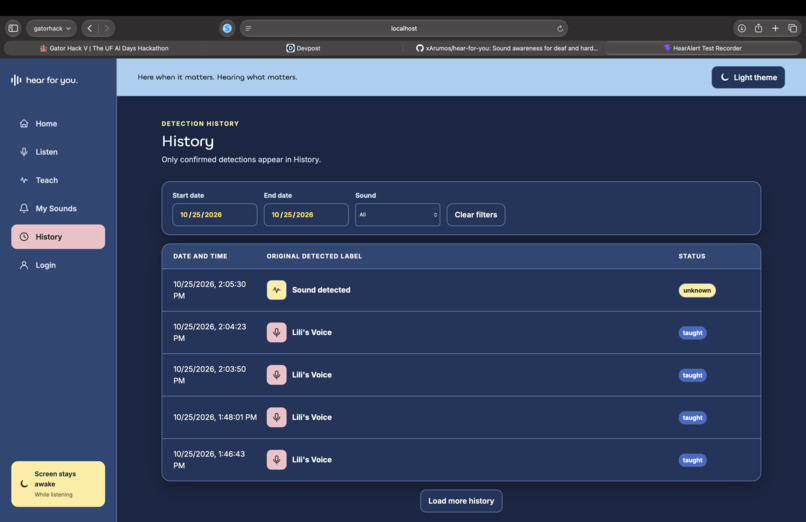Viewport: 806px width, 522px height.
Task: Click the blue S extension icon
Action: (227, 28)
